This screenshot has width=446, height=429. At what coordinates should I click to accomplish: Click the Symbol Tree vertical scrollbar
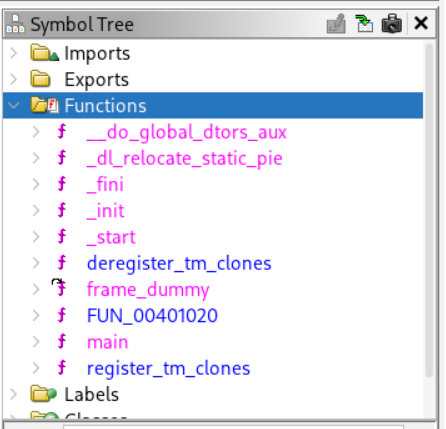coord(429,210)
